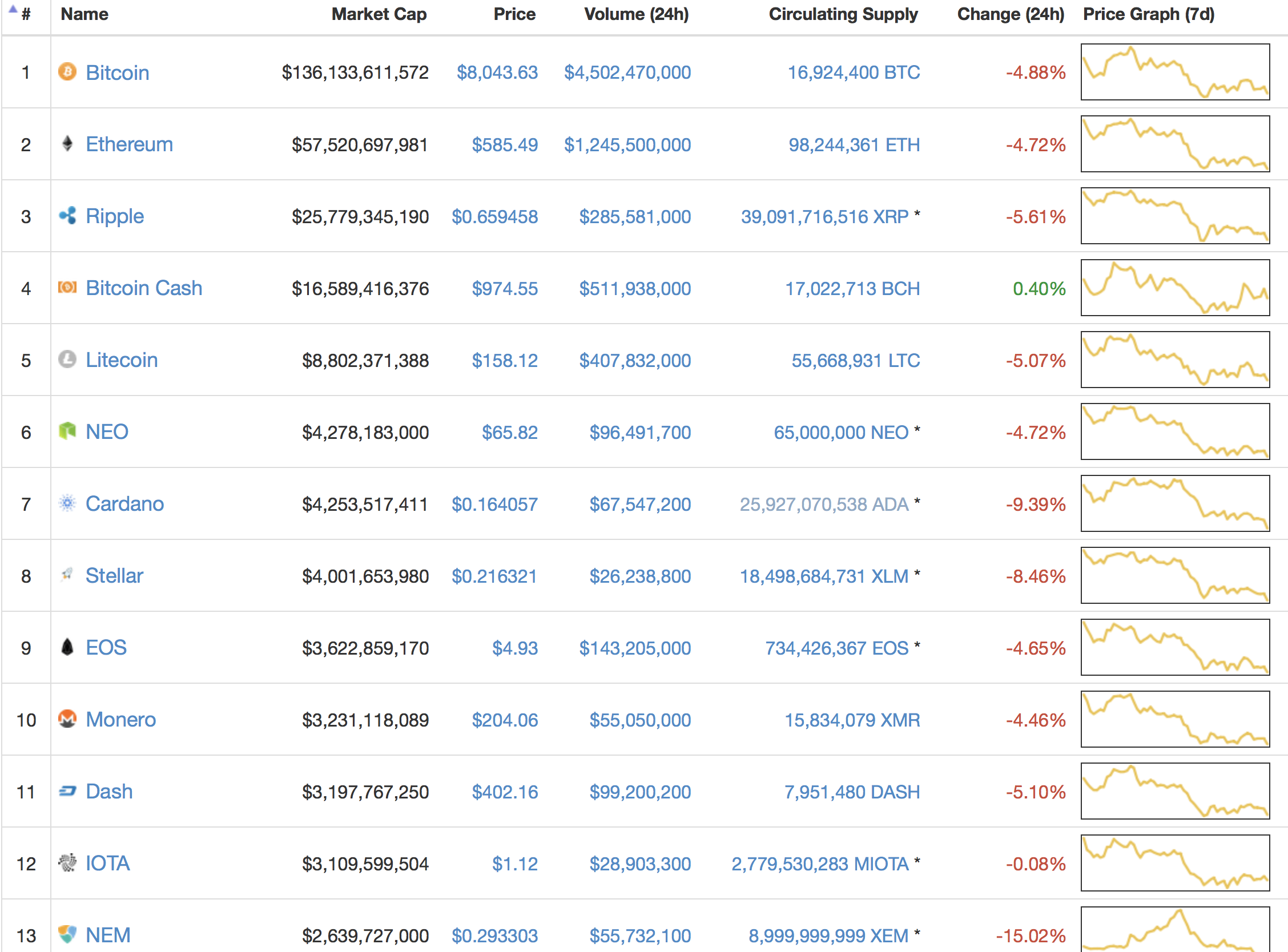Click the EOS logo icon
The width and height of the screenshot is (1288, 952).
click(67, 647)
